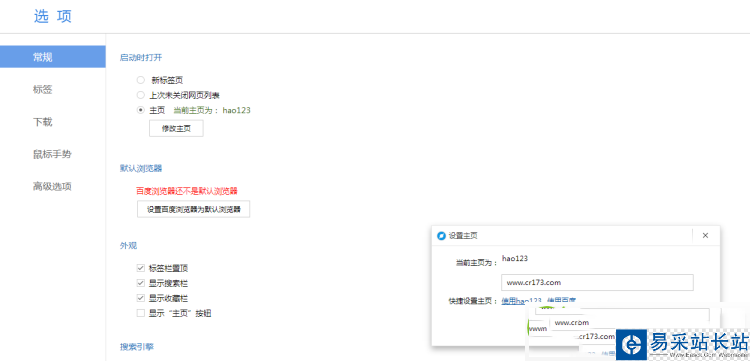Pick the 主页 startup radio option
The width and height of the screenshot is (750, 361).
pos(140,110)
